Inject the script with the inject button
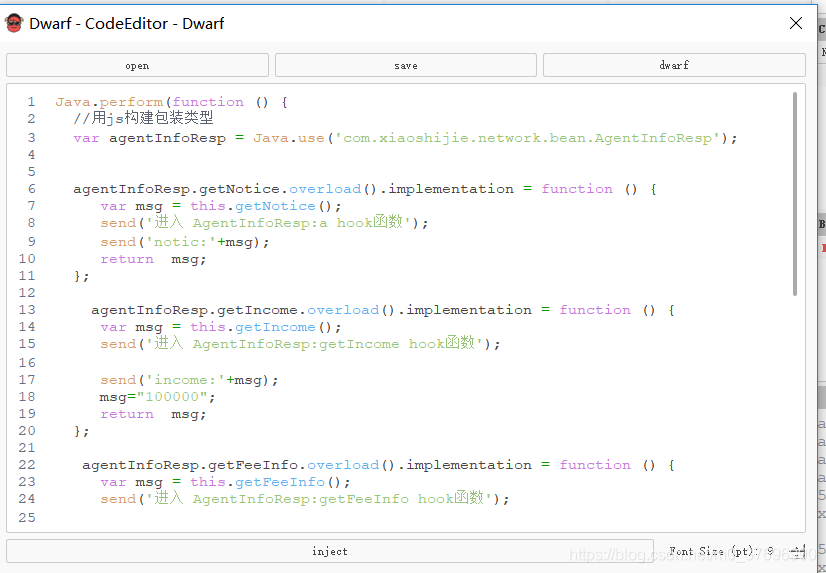 click(330, 551)
